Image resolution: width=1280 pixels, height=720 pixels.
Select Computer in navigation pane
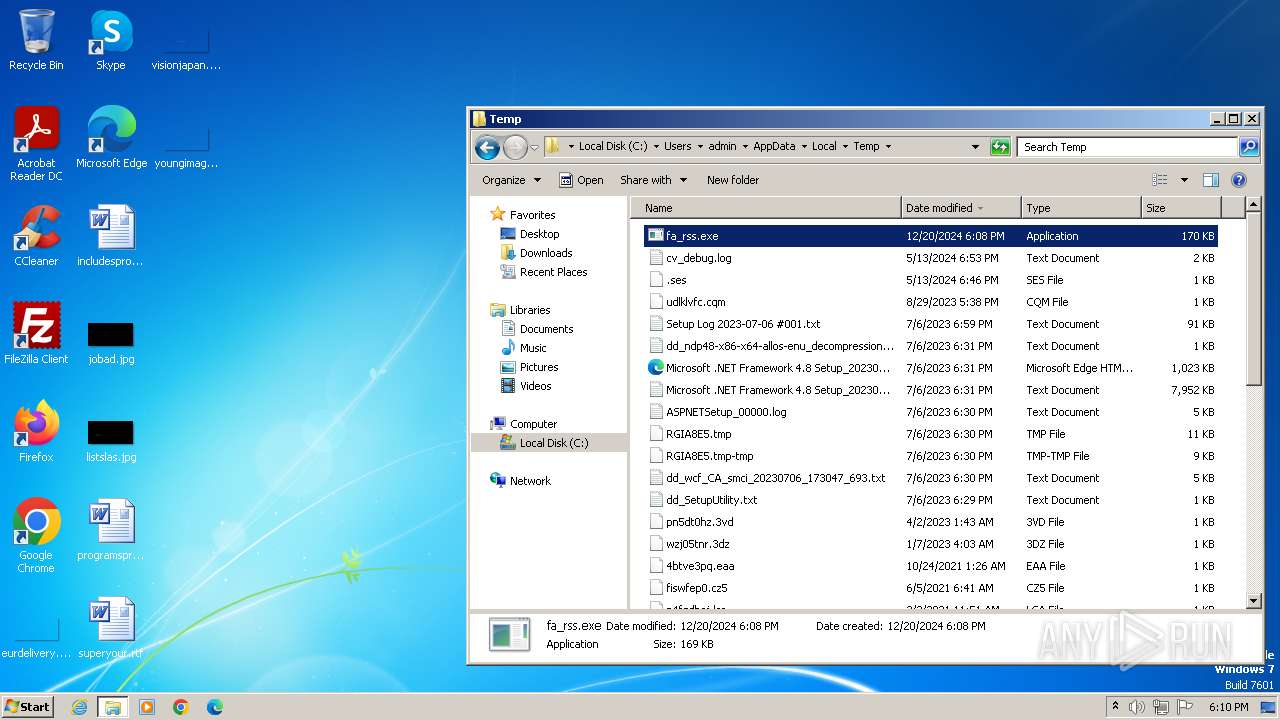coord(533,424)
